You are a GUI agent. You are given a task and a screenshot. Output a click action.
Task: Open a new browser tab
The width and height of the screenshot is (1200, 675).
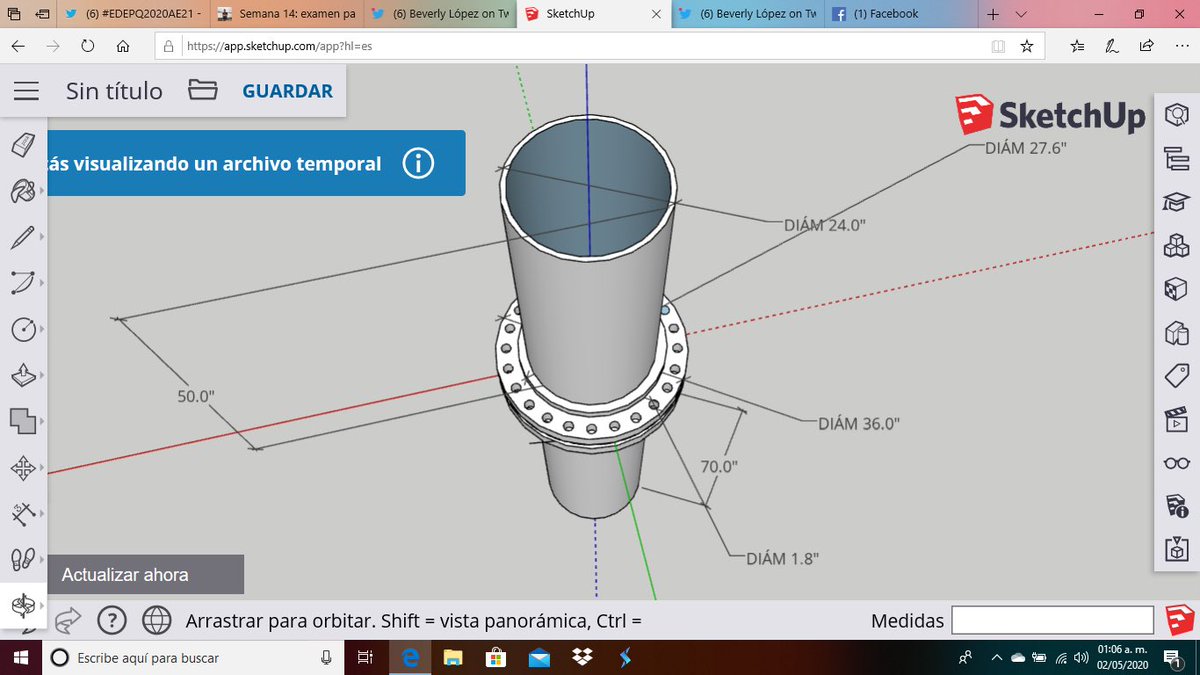coord(993,14)
